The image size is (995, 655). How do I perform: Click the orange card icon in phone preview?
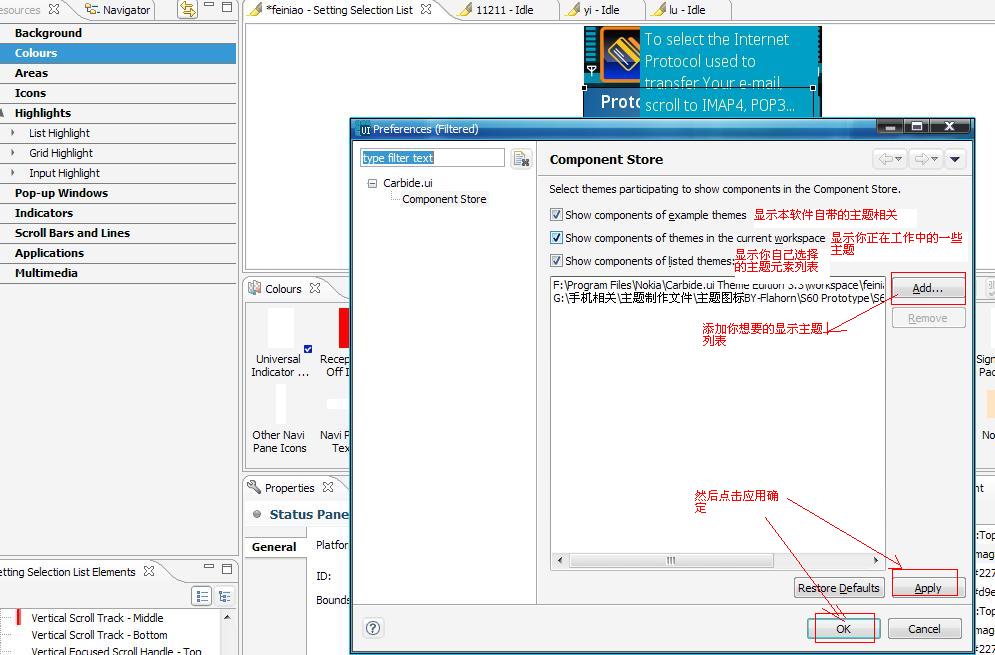tap(619, 56)
